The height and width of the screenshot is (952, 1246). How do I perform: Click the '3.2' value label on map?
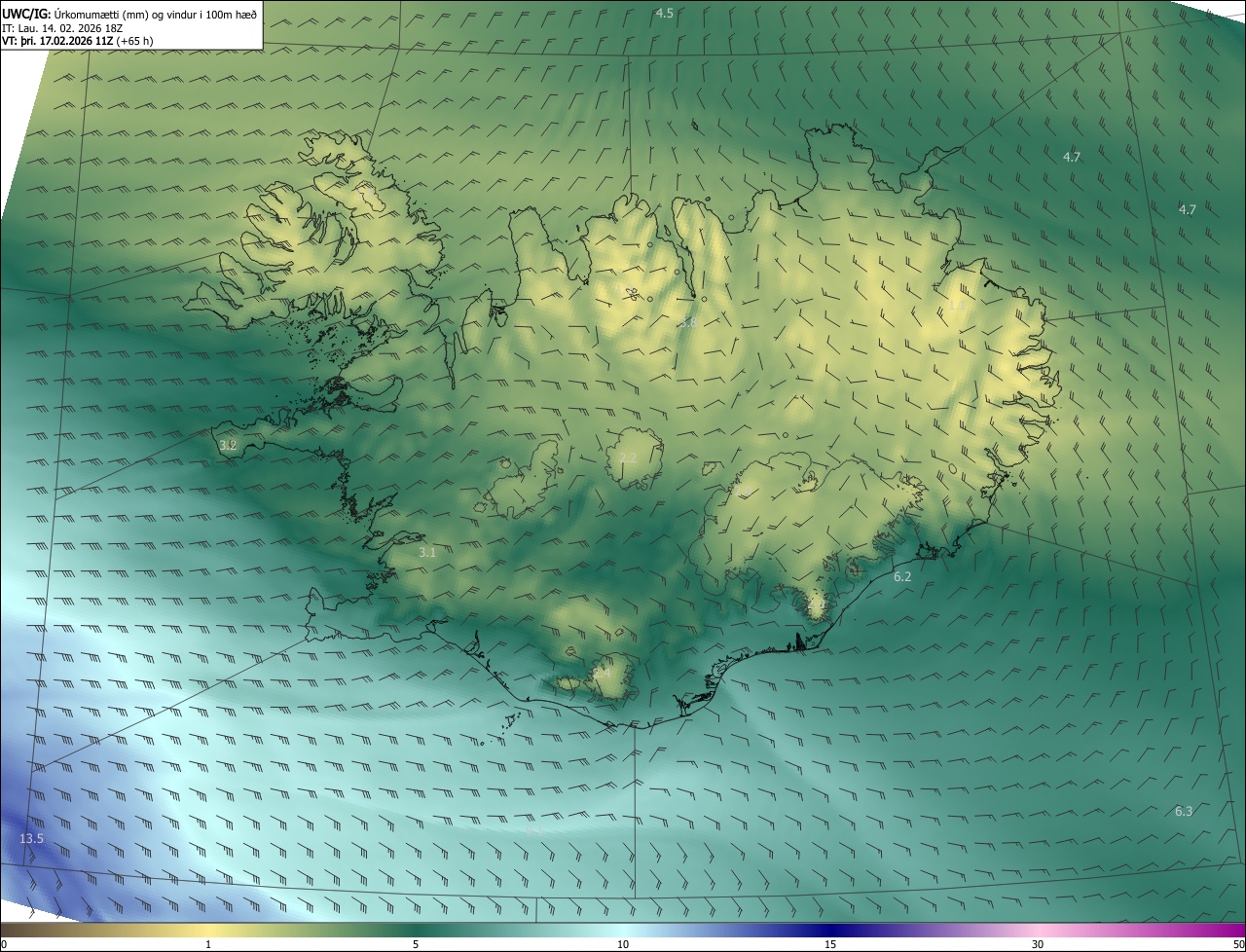(x=228, y=445)
